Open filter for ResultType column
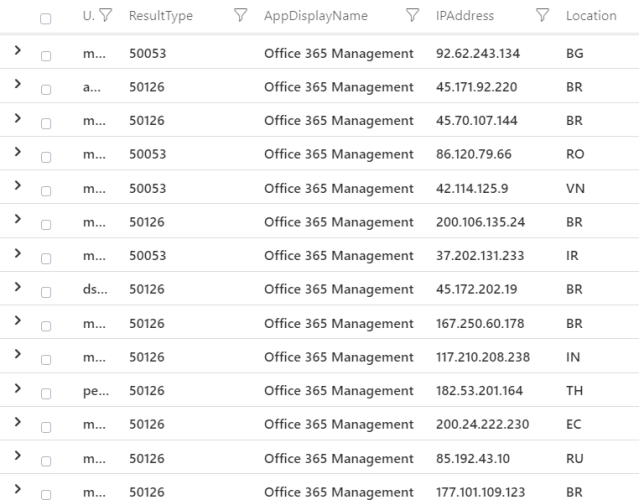Viewport: 639px width, 500px height. [x=240, y=16]
